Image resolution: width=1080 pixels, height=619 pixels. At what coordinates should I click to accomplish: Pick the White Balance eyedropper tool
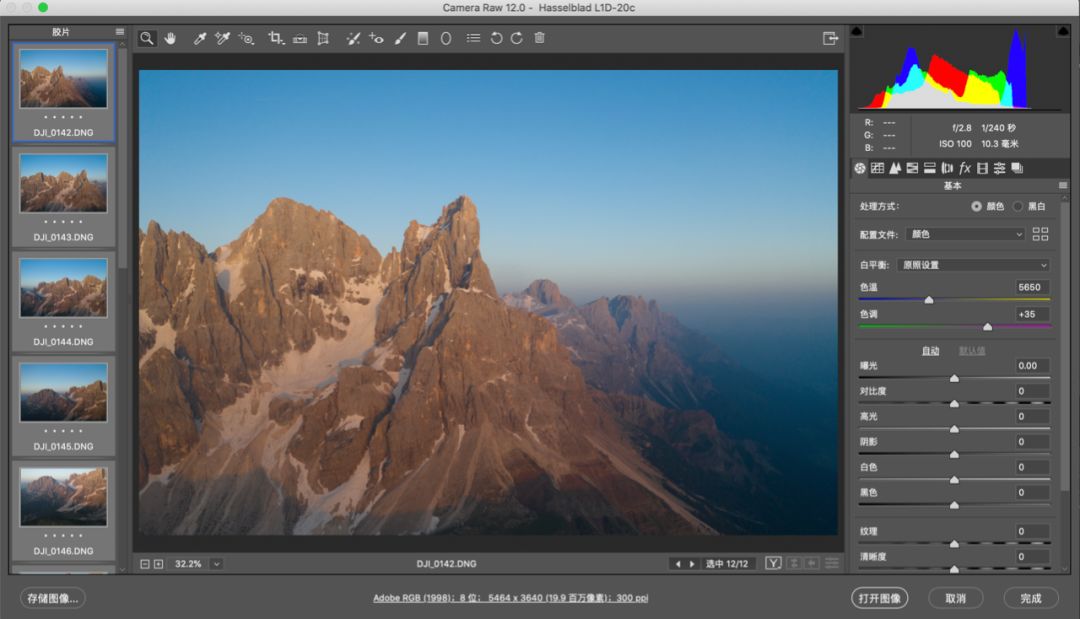(x=199, y=39)
